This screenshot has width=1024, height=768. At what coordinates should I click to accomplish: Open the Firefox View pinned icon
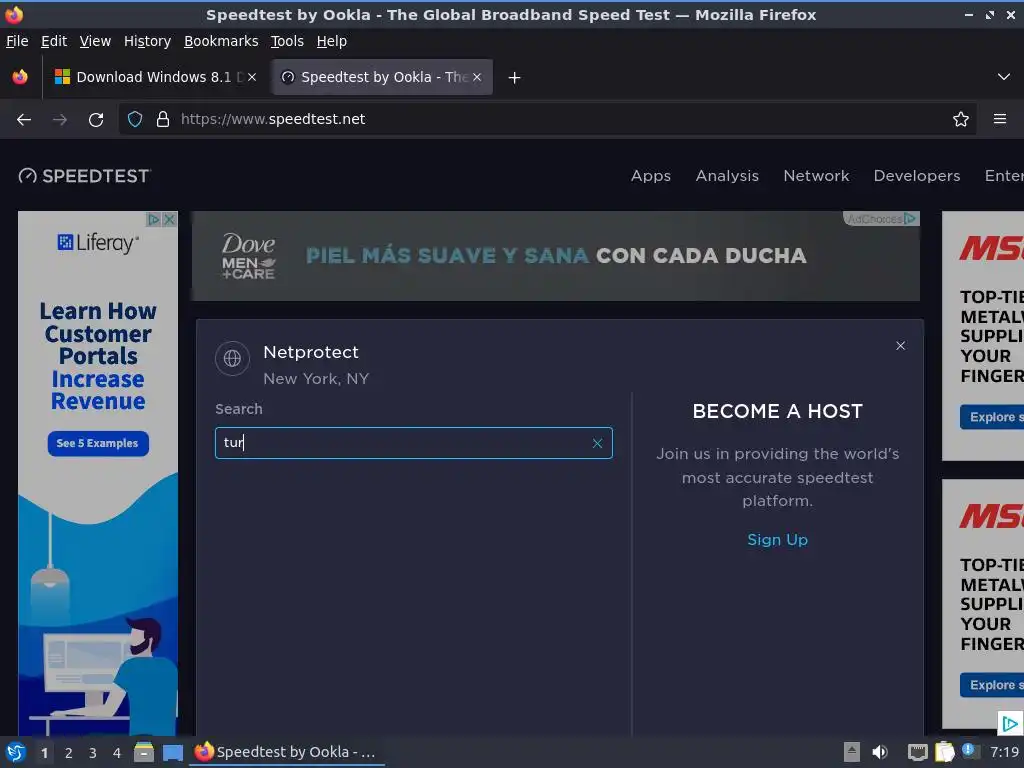tap(20, 77)
